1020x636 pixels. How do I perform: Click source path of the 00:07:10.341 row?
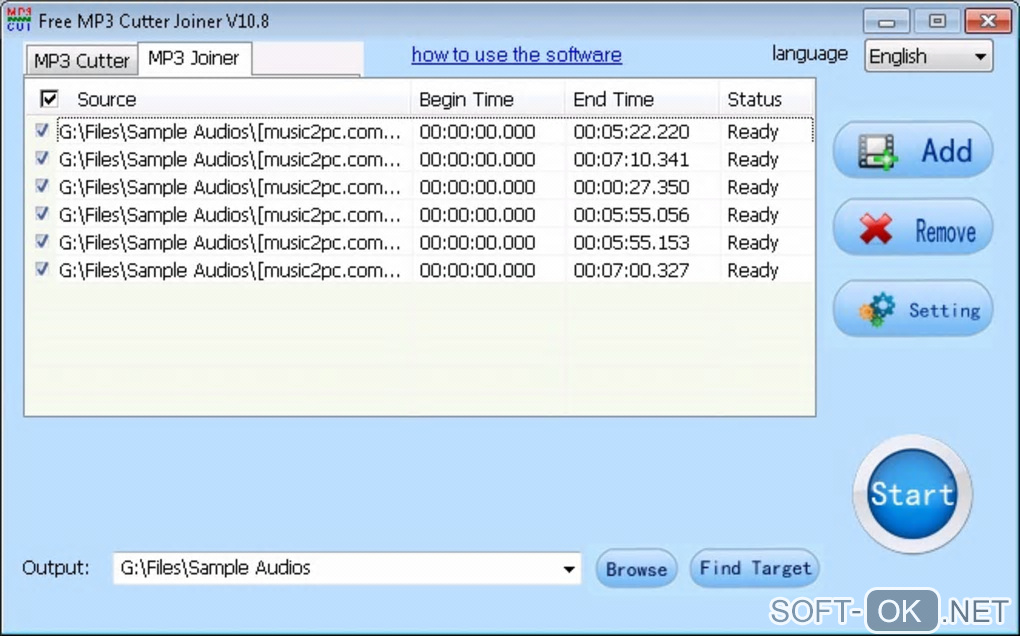click(x=230, y=159)
